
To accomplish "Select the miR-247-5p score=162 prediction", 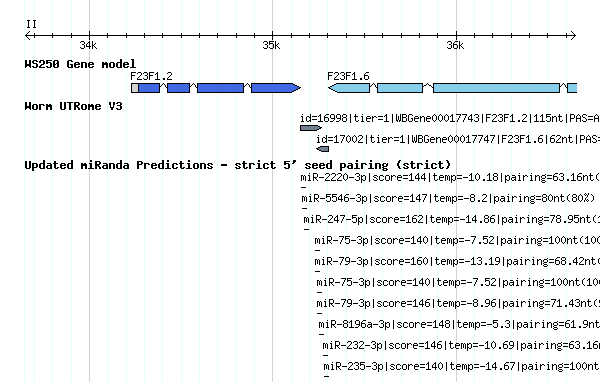I will click(452, 219).
